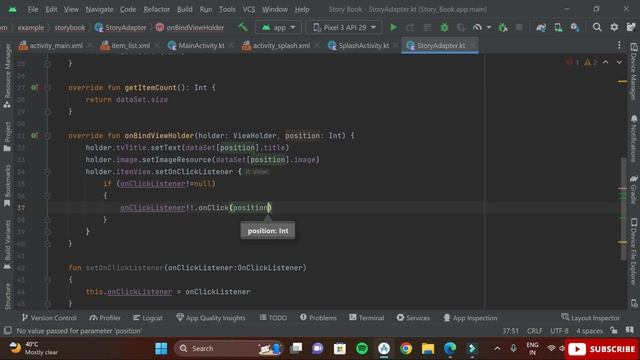Click the taskbar Search box
Image resolution: width=640 pixels, height=360 pixels.
tap(229, 349)
